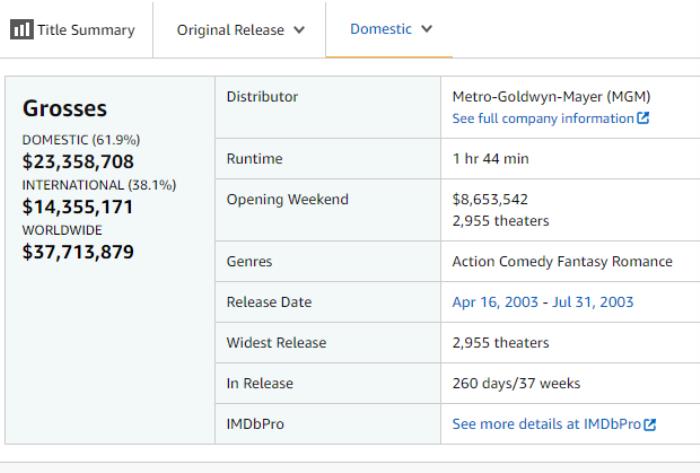This screenshot has height=473, width=700.
Task: Expand the Domestic chevron arrow
Action: [x=427, y=29]
